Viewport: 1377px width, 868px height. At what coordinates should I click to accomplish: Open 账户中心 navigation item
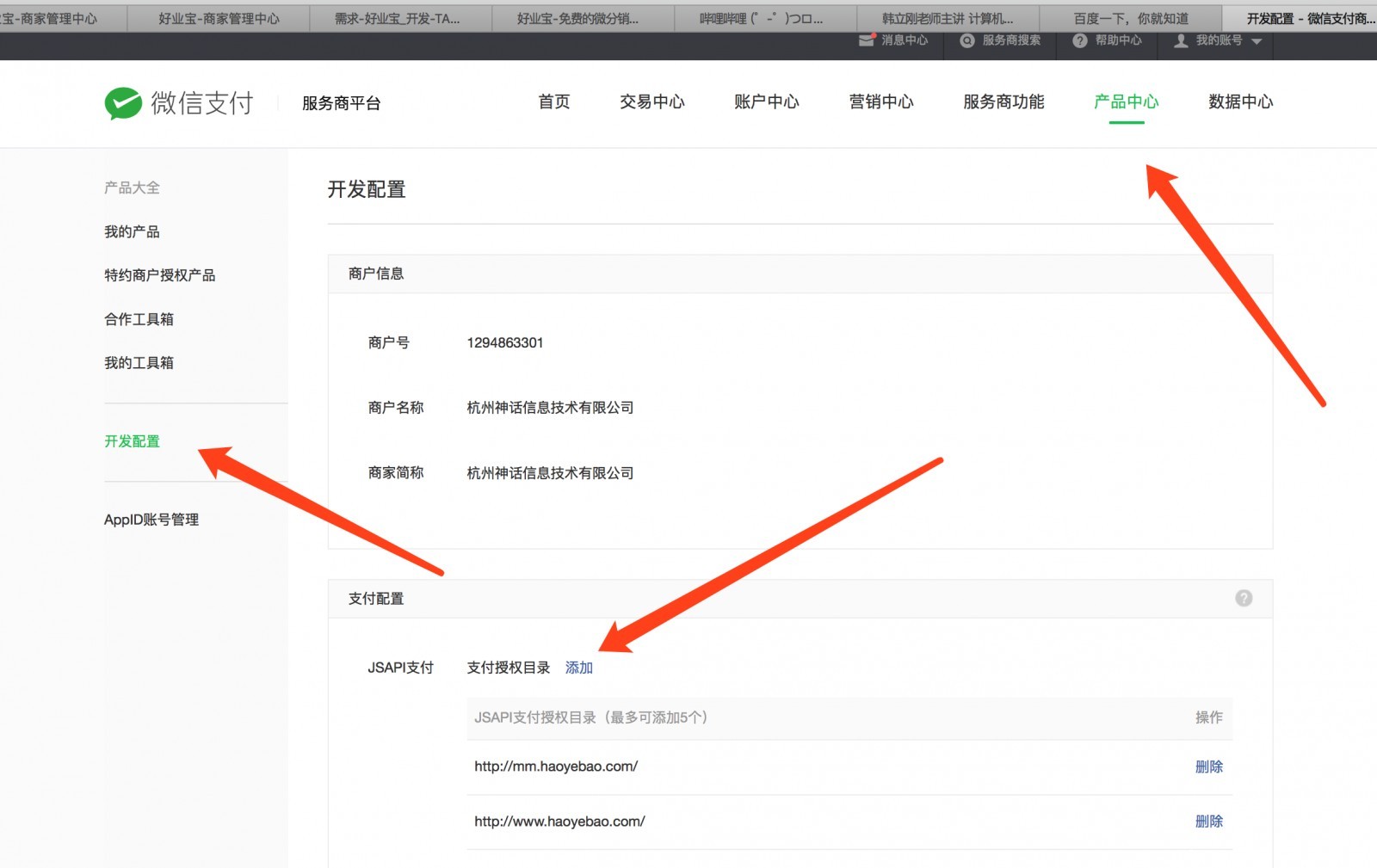pos(767,102)
